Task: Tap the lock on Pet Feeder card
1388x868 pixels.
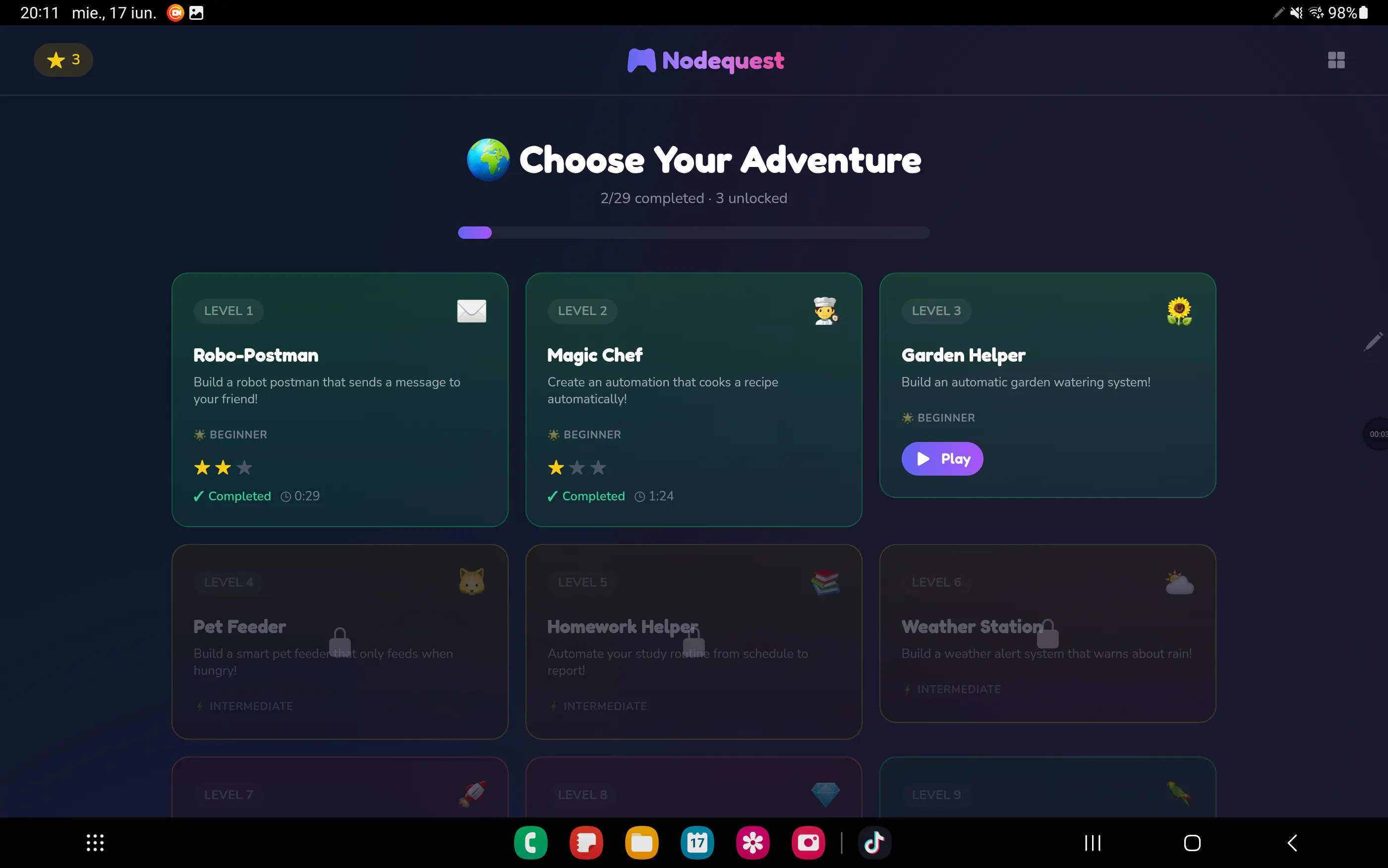Action: 340,641
